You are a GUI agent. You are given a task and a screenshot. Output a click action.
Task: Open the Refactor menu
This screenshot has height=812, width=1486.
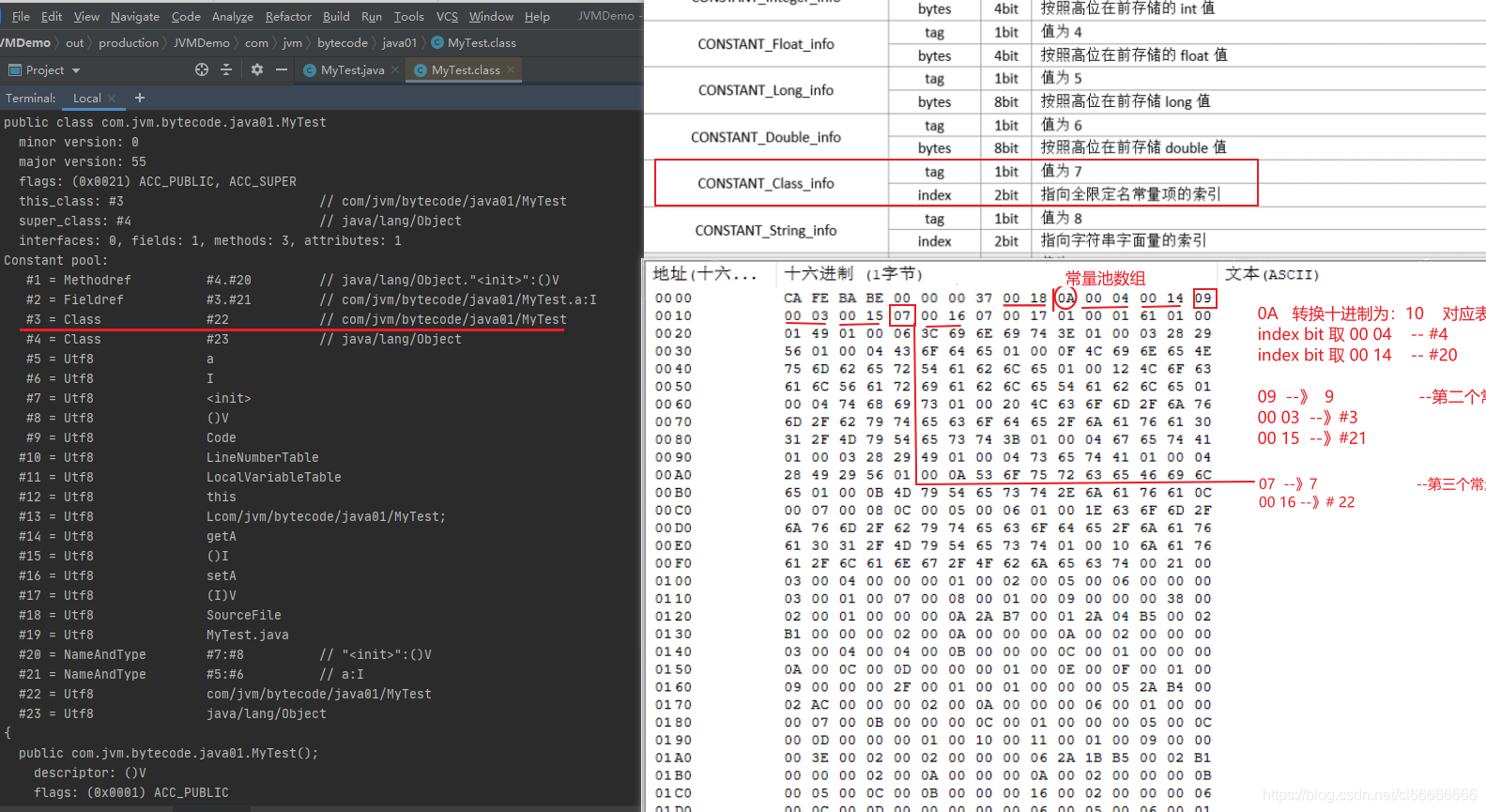[x=288, y=16]
